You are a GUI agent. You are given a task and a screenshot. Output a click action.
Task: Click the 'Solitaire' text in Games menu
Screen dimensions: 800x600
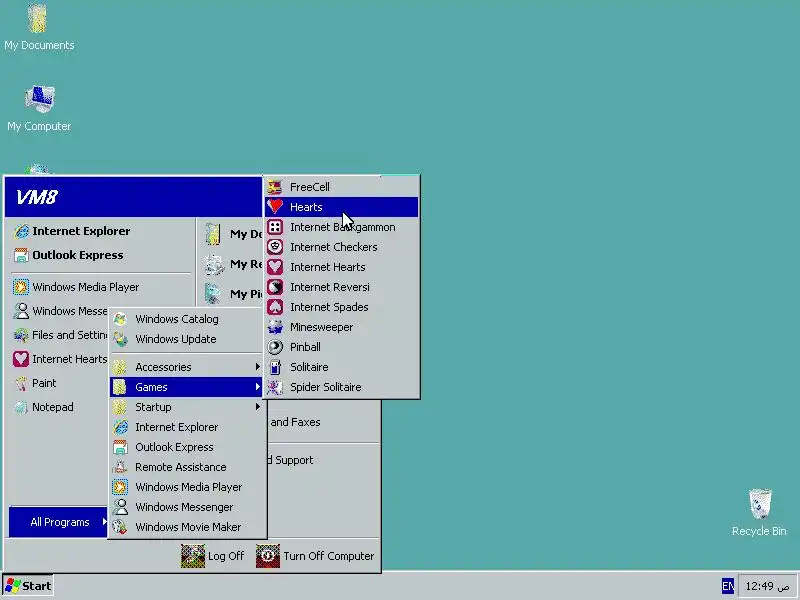309,367
